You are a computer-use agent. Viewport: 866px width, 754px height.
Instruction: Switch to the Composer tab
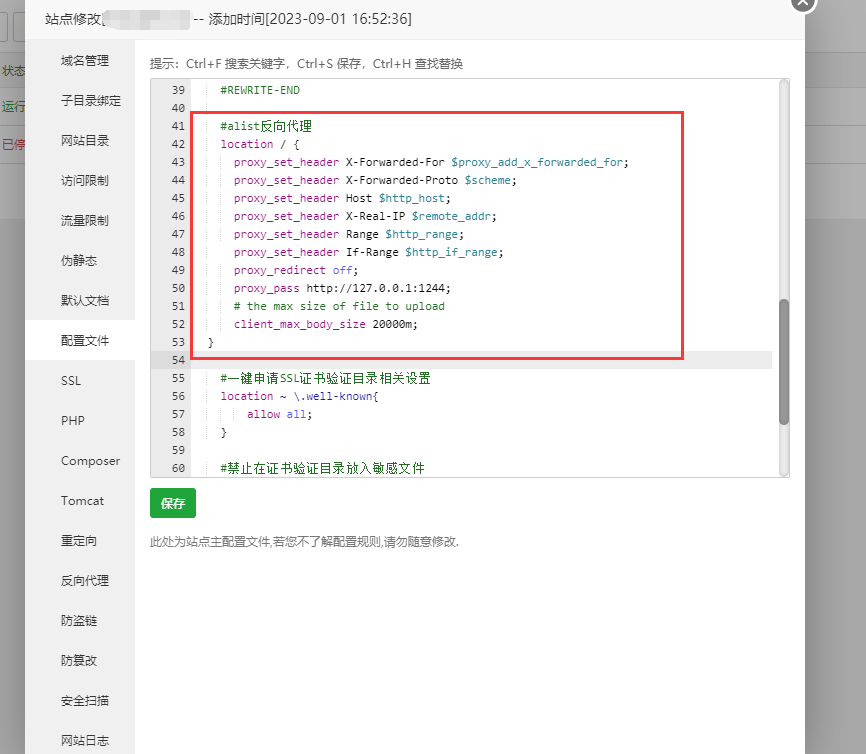[x=90, y=461]
